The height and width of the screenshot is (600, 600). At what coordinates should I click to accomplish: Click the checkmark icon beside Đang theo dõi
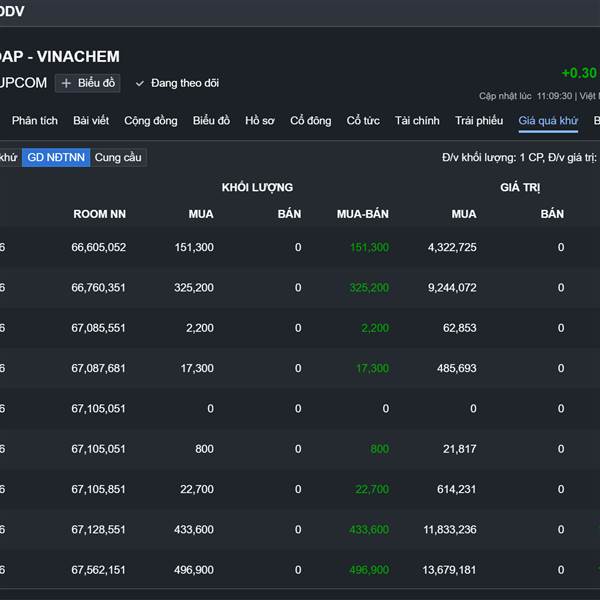tap(140, 83)
